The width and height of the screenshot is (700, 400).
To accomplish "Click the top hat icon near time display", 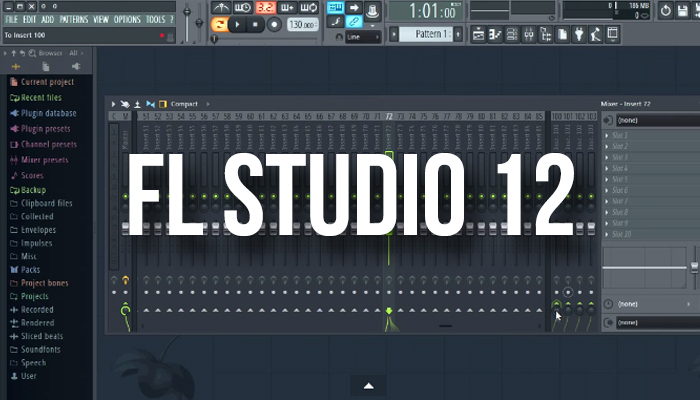I will [372, 10].
